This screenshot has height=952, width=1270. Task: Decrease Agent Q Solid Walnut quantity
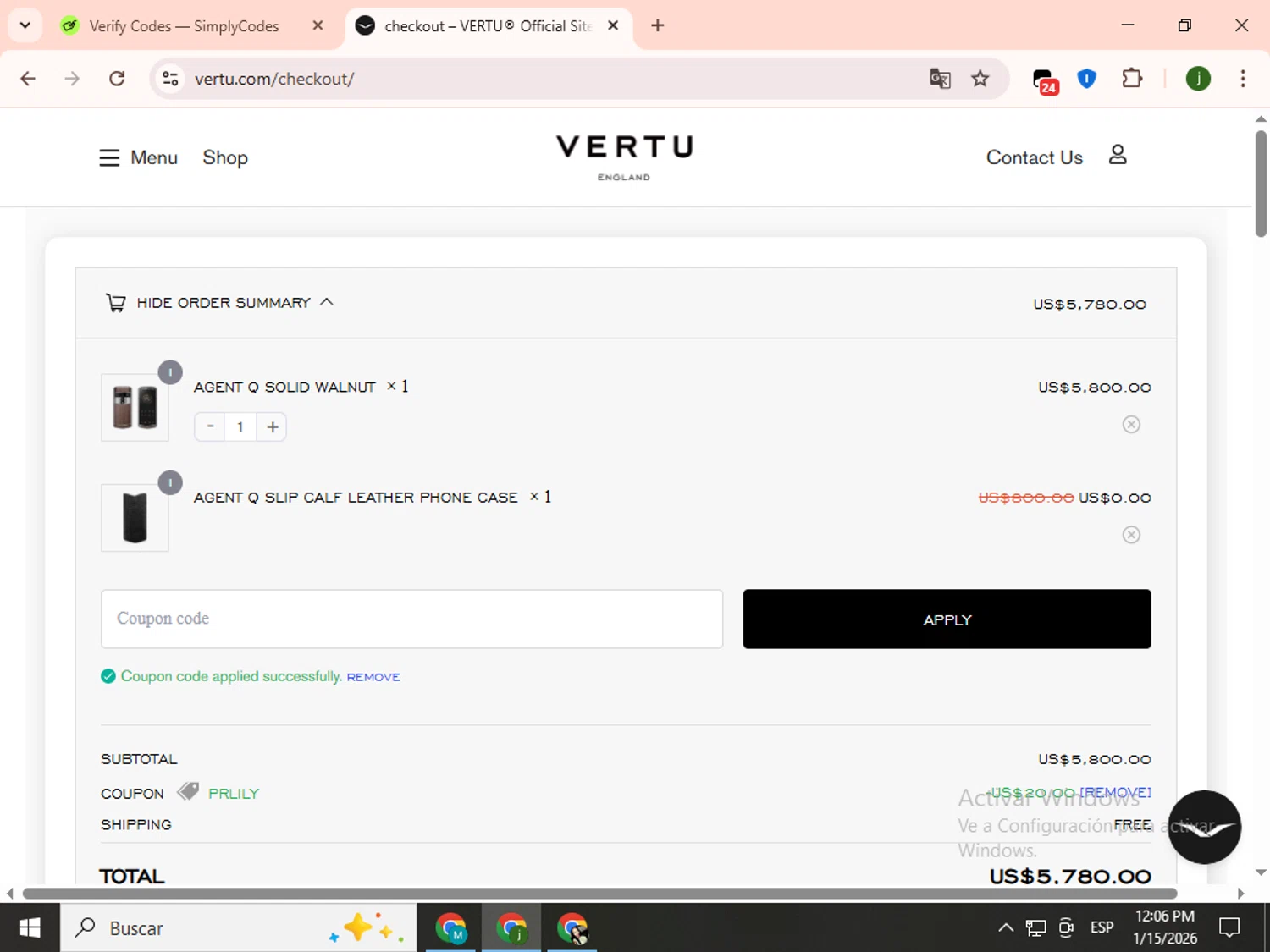(x=210, y=426)
